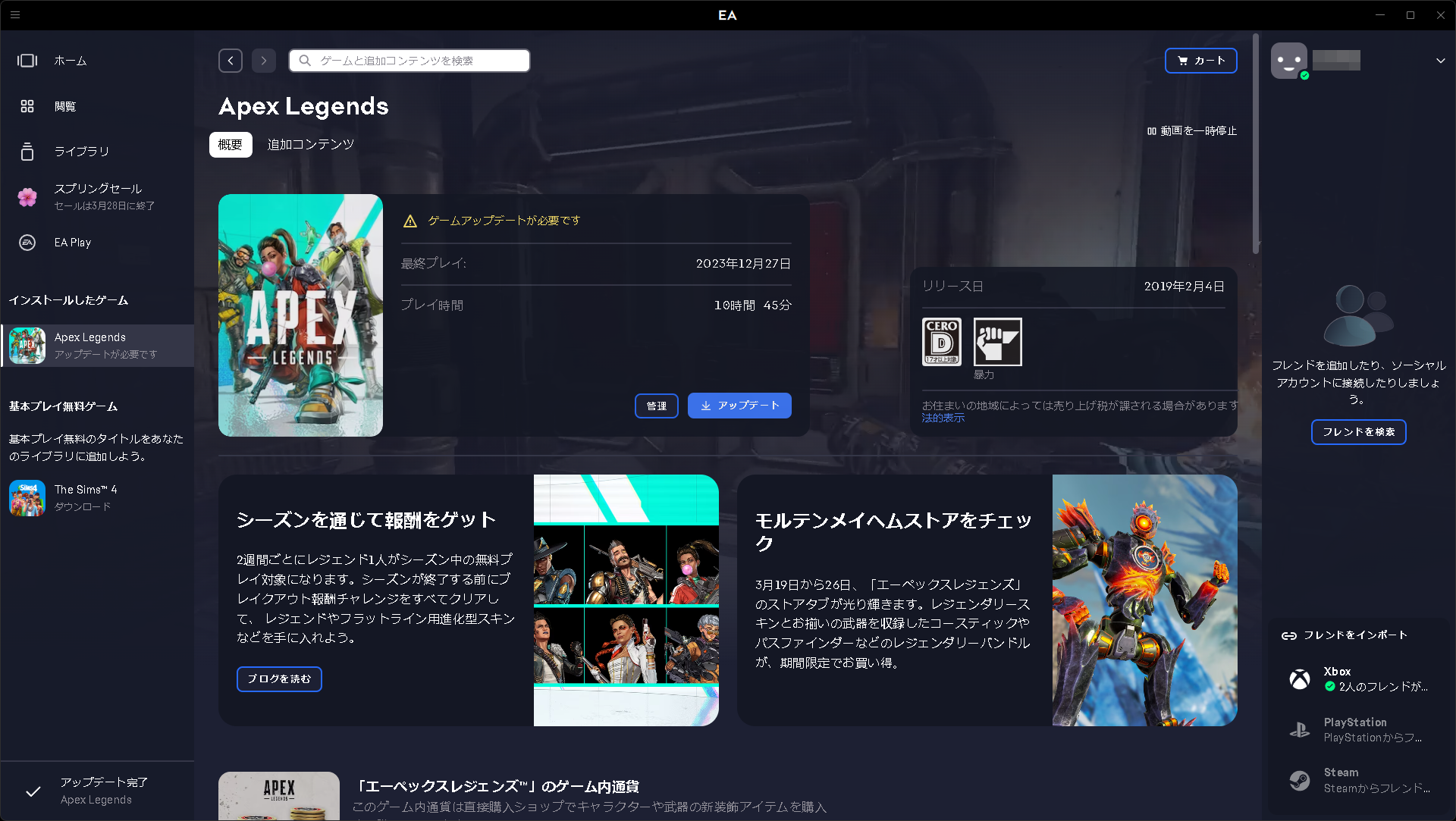Click the back navigation arrow
The height and width of the screenshot is (821, 1456).
(231, 61)
